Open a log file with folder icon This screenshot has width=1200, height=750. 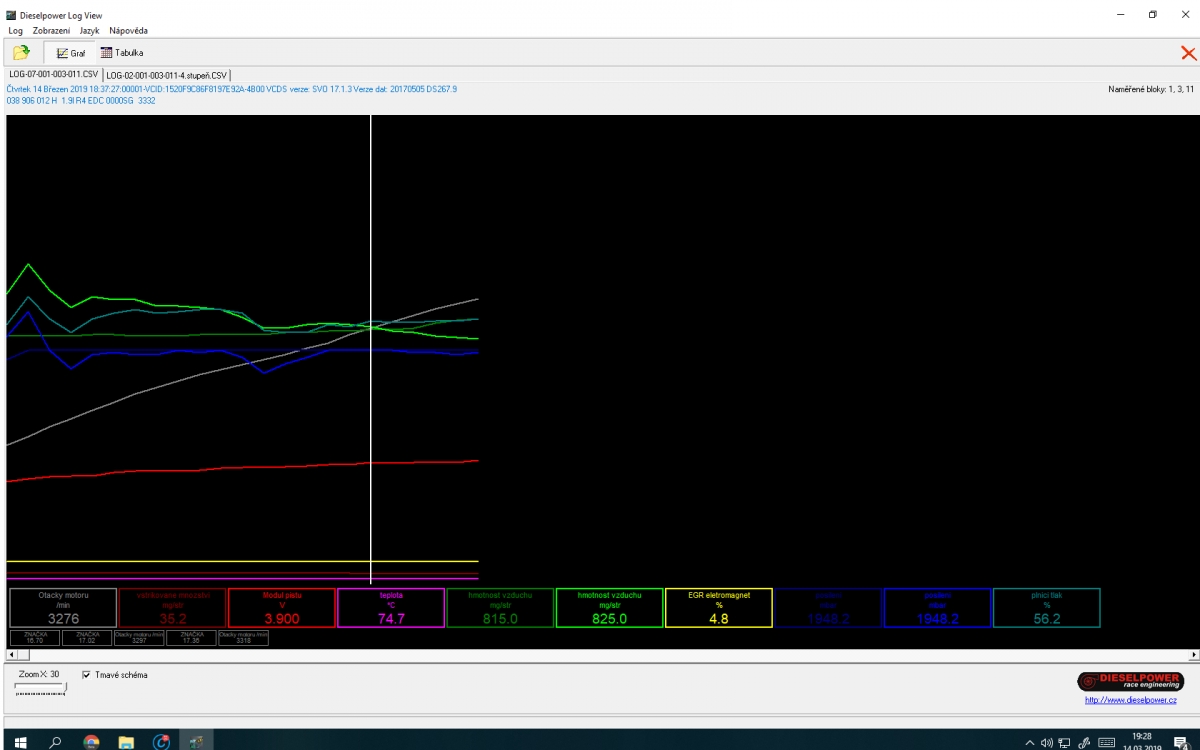[x=21, y=53]
